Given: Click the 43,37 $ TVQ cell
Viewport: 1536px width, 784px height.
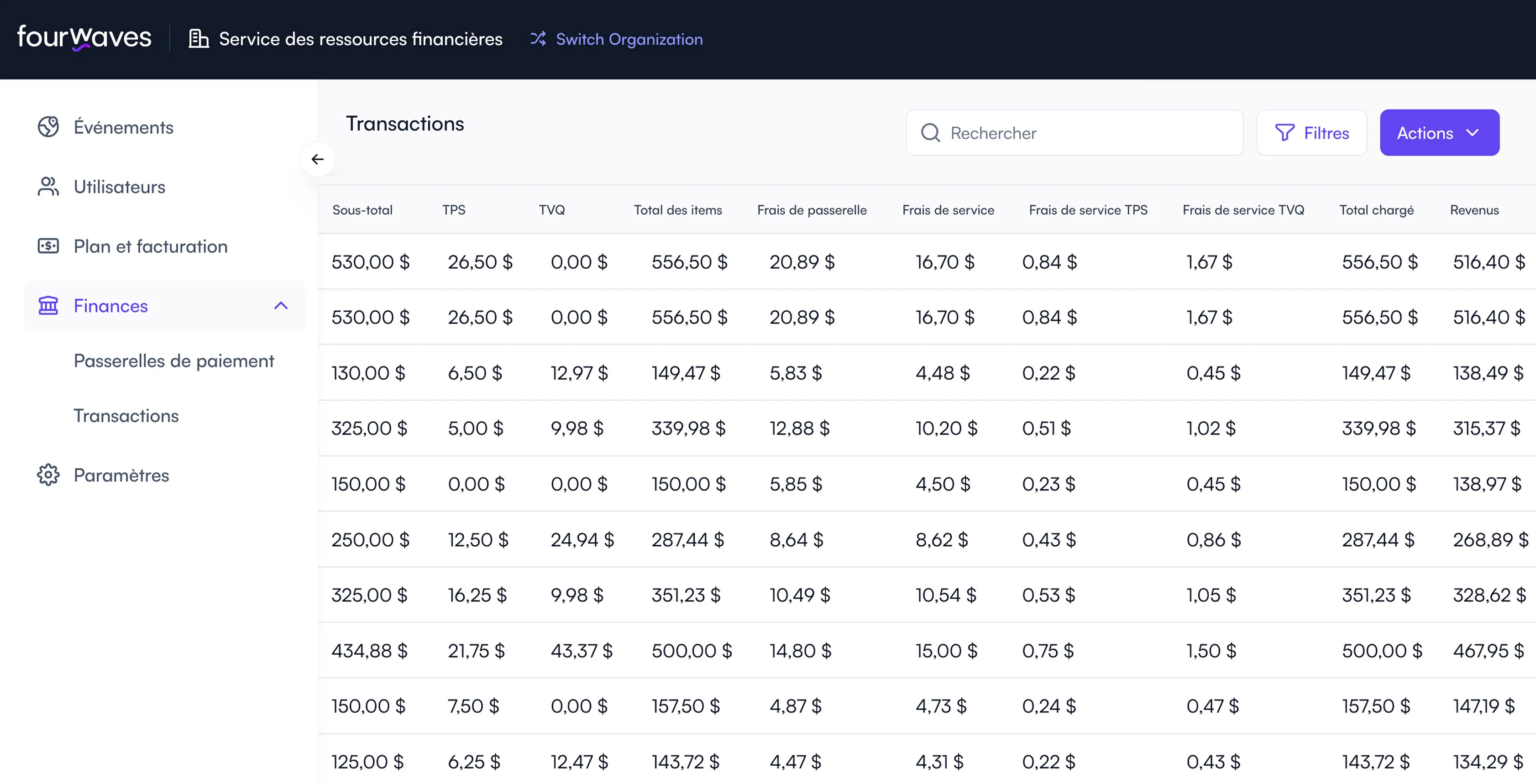Looking at the screenshot, I should 582,650.
